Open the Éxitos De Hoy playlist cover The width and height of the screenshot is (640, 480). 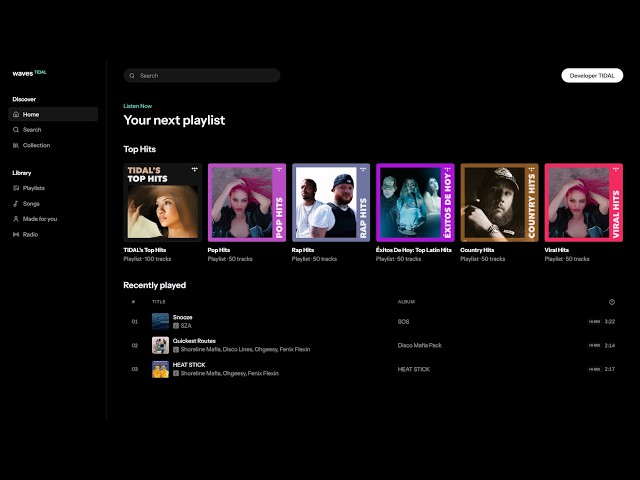pos(415,202)
